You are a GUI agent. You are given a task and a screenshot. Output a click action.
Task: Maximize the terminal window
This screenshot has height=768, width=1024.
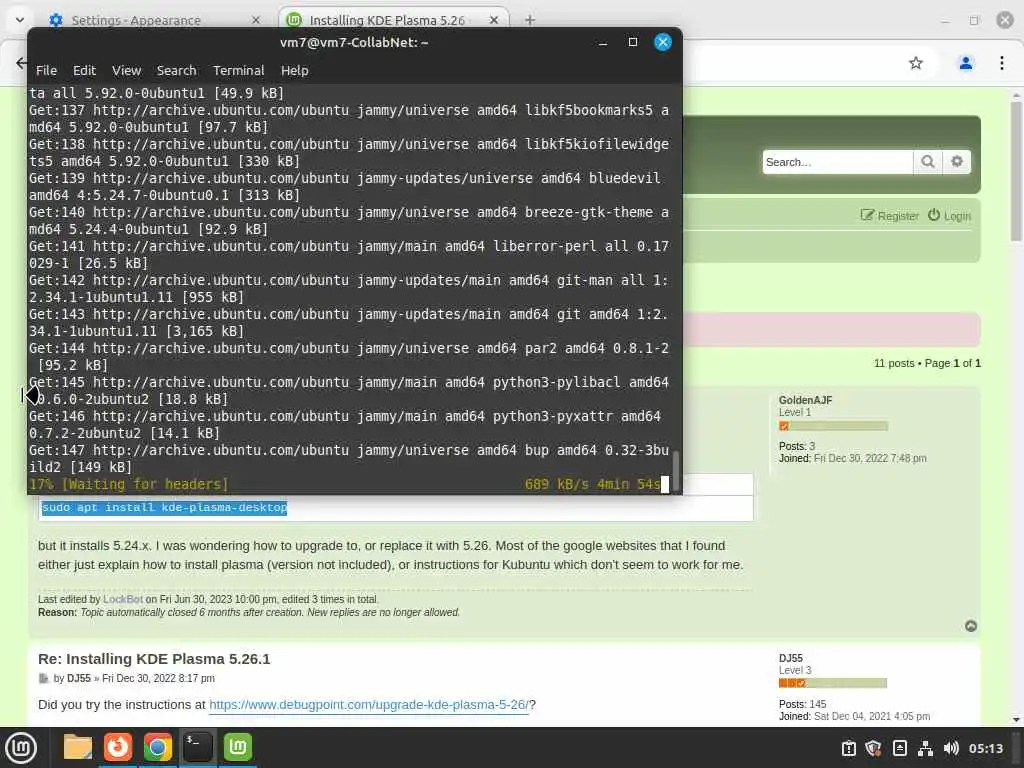[632, 42]
